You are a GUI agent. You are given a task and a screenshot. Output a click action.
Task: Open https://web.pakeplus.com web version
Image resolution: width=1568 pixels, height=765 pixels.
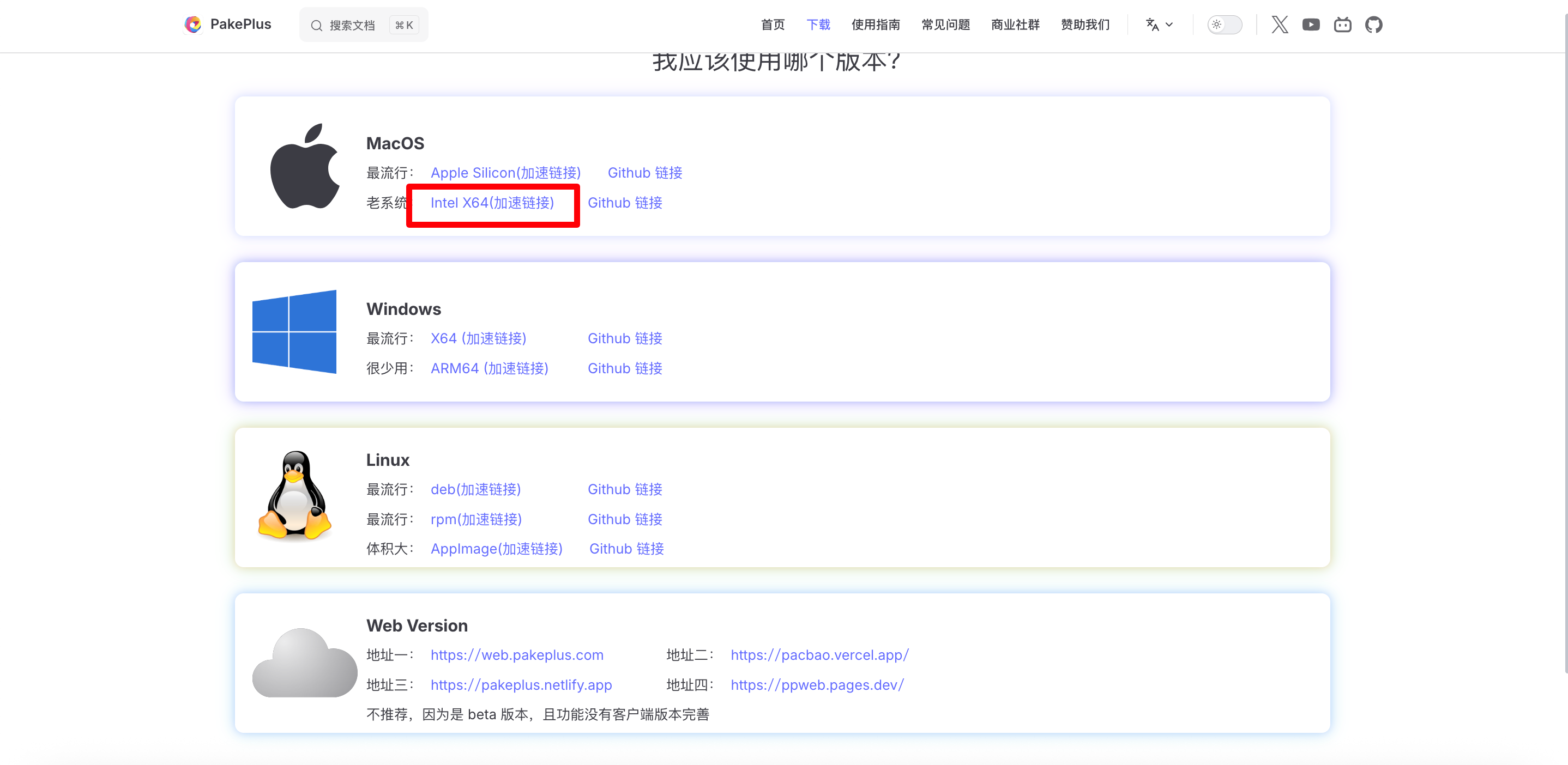[517, 655]
